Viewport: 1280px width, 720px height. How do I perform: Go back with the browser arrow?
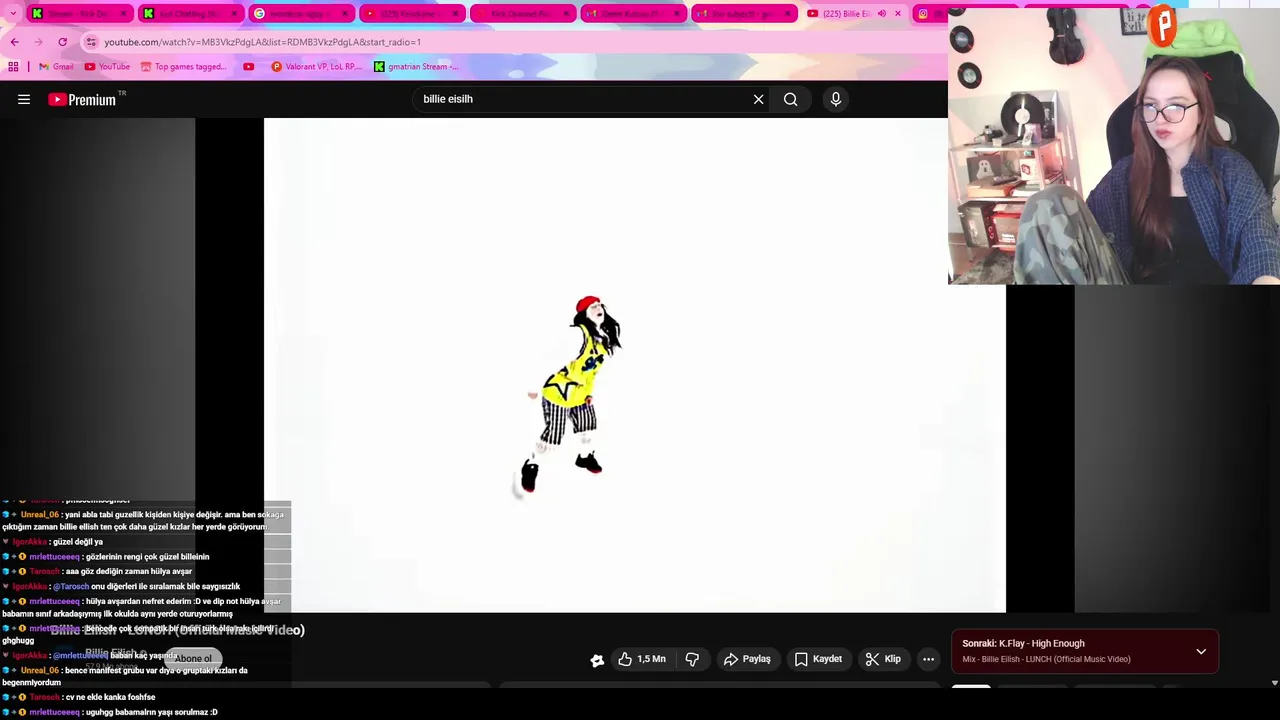pyautogui.click(x=14, y=42)
